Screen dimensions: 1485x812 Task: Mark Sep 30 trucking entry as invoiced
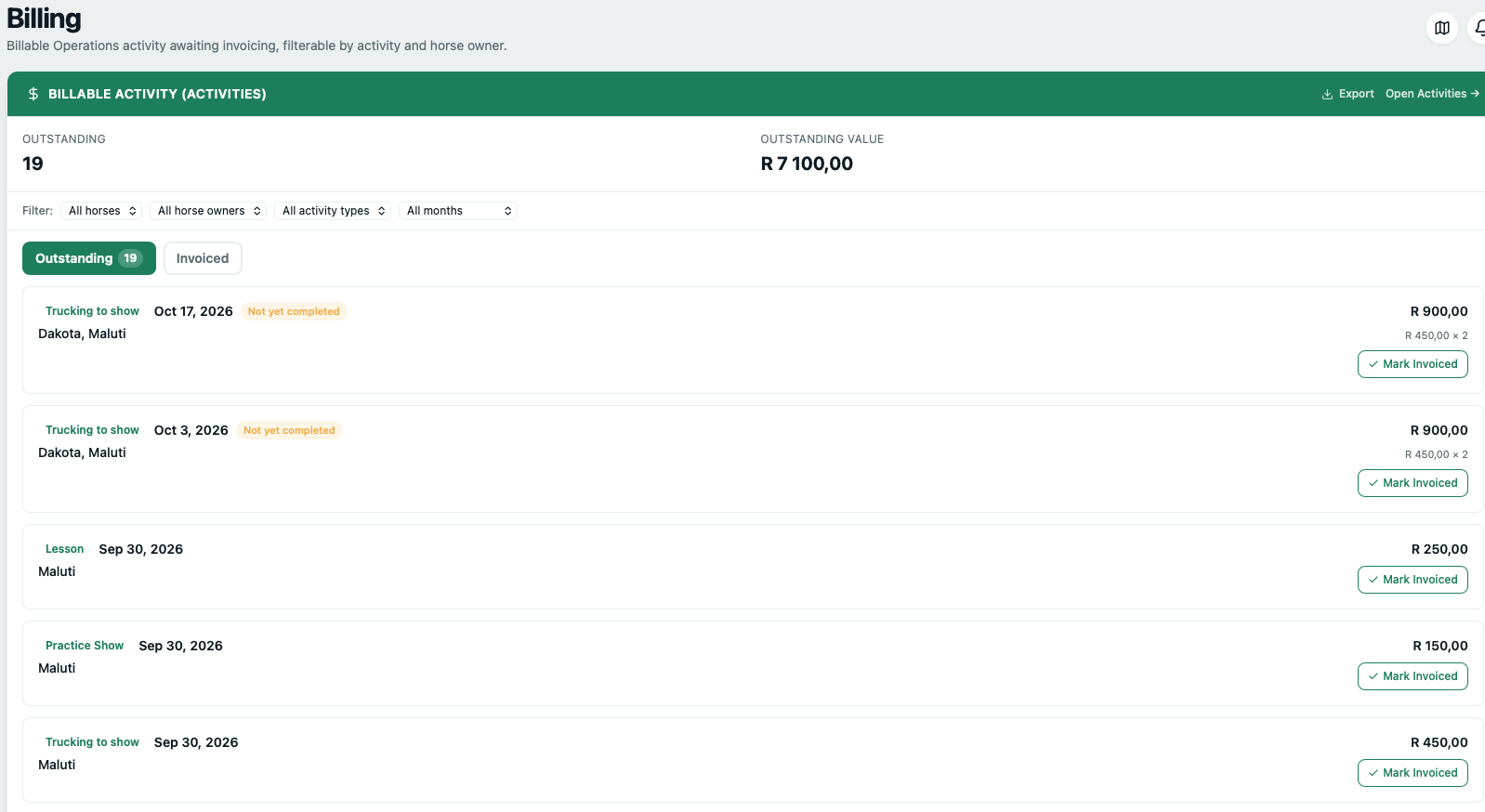pyautogui.click(x=1413, y=773)
